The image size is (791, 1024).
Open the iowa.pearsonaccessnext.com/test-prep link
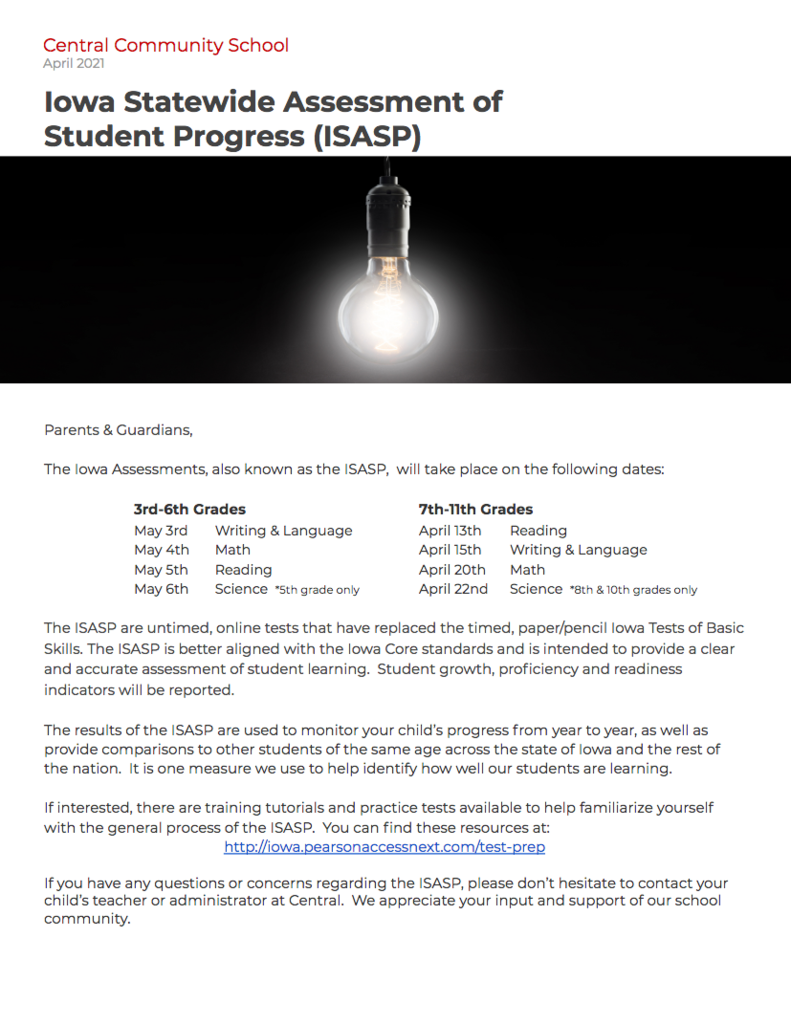click(384, 847)
